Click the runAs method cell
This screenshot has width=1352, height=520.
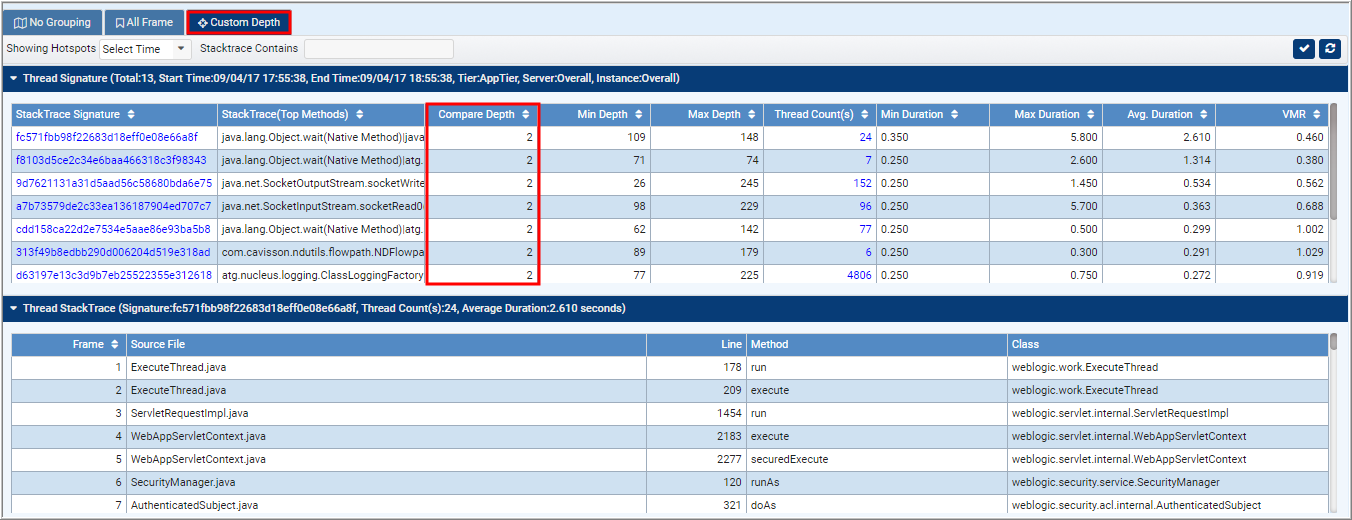tap(877, 482)
